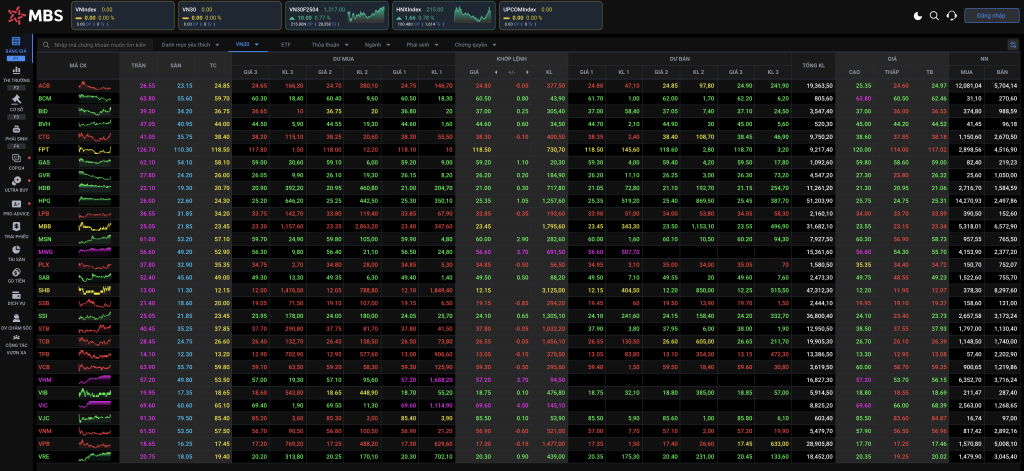Image resolution: width=1024 pixels, height=471 pixels.
Task: Open the Ultra Buy sidebar icon
Action: [x=15, y=182]
